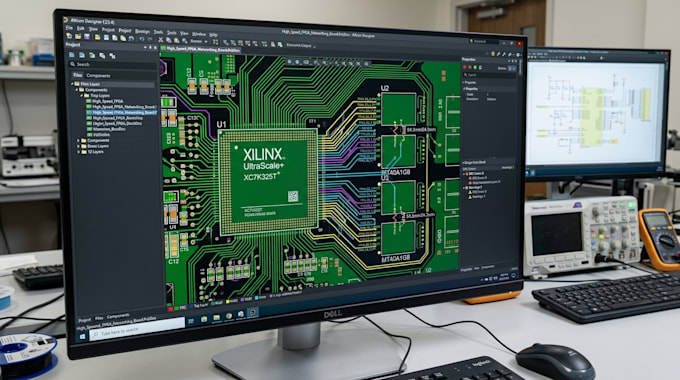The width and height of the screenshot is (680, 380).
Task: Open the Help menu
Action: 213,35
